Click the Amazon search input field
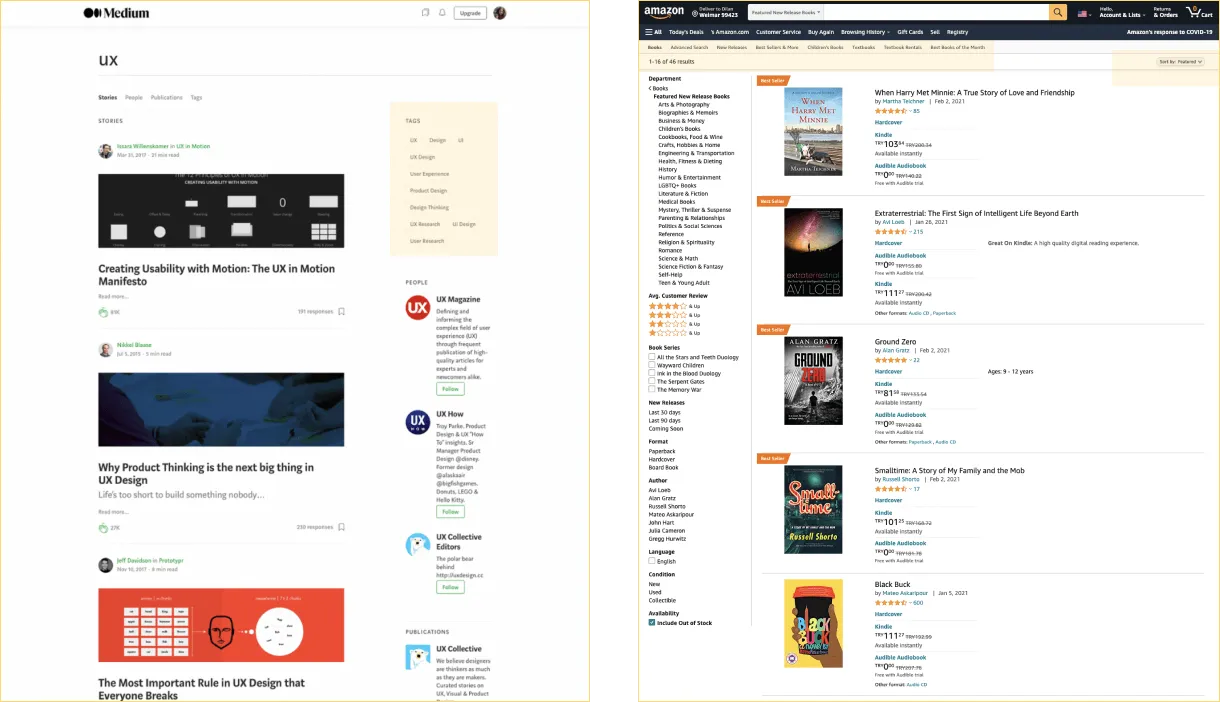This screenshot has width=1220, height=702. 936,12
